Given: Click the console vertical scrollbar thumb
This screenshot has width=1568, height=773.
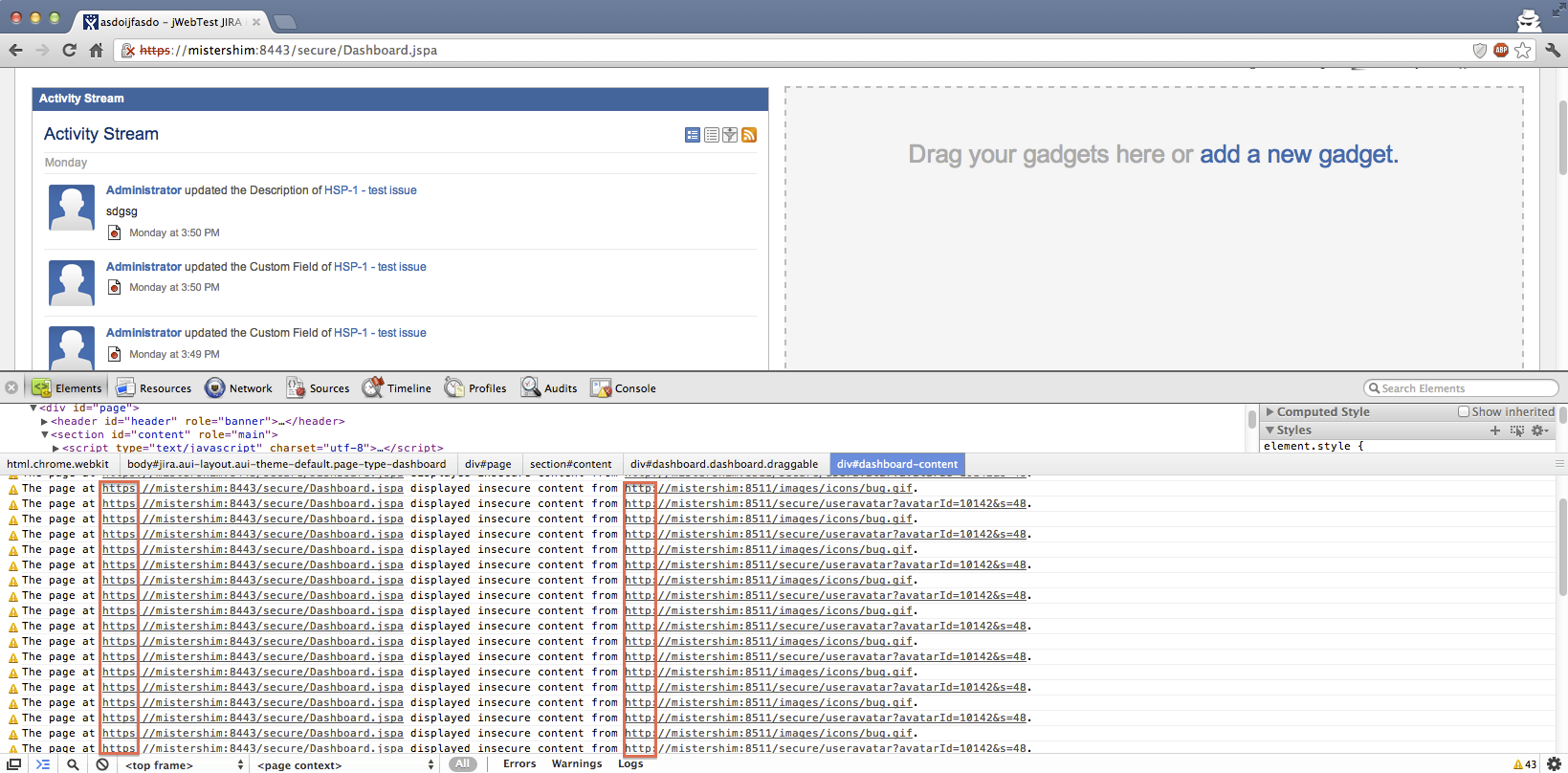Looking at the screenshot, I should (x=1561, y=545).
